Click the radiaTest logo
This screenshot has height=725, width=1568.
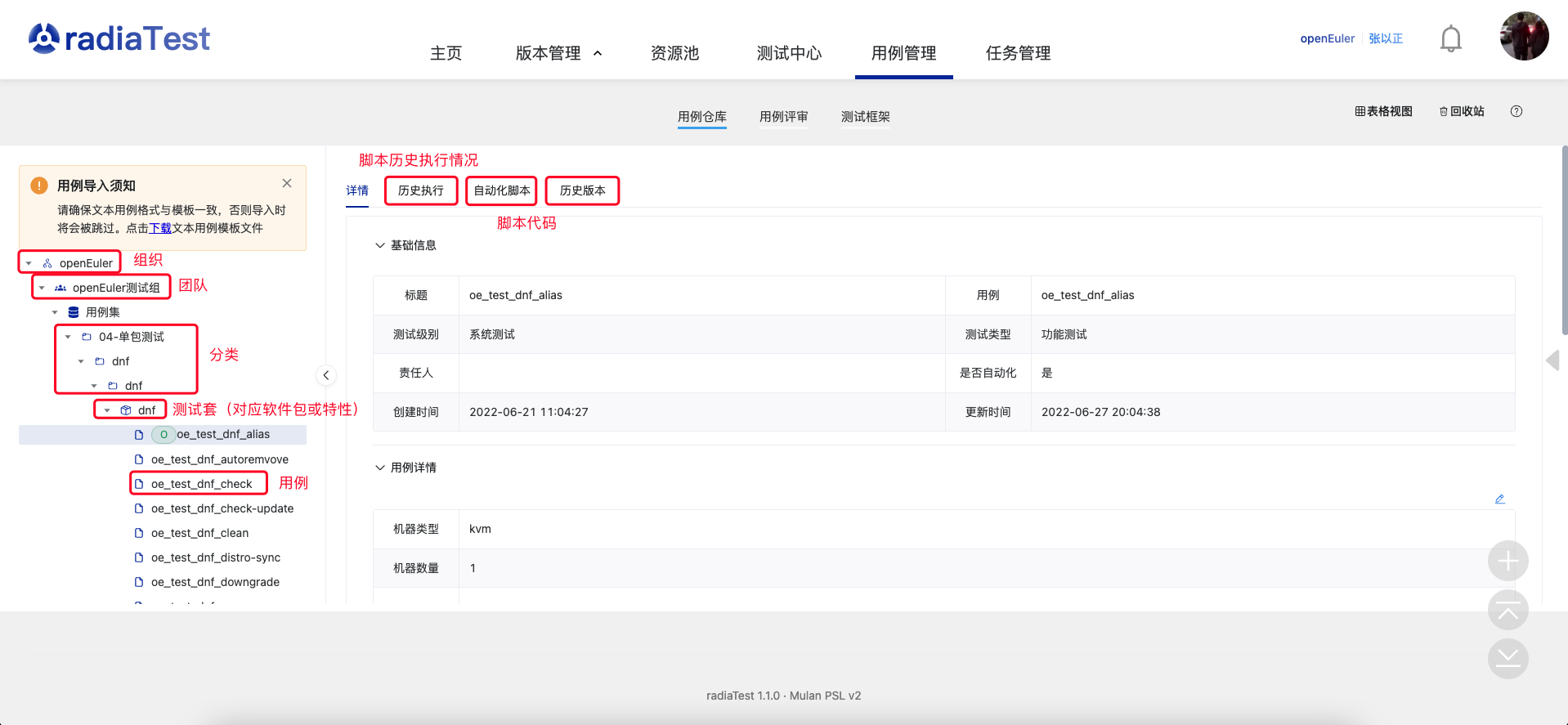[x=119, y=38]
